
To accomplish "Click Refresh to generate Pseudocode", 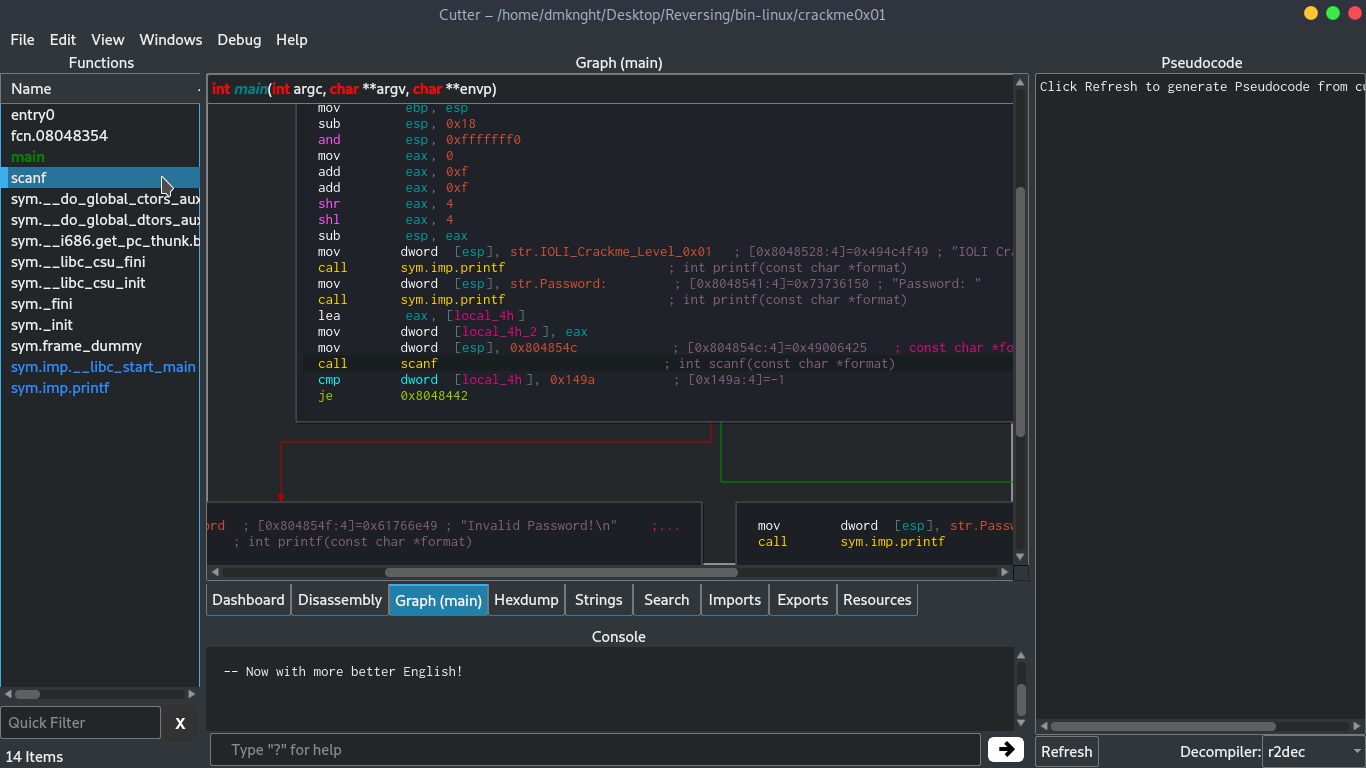I will tap(1066, 751).
